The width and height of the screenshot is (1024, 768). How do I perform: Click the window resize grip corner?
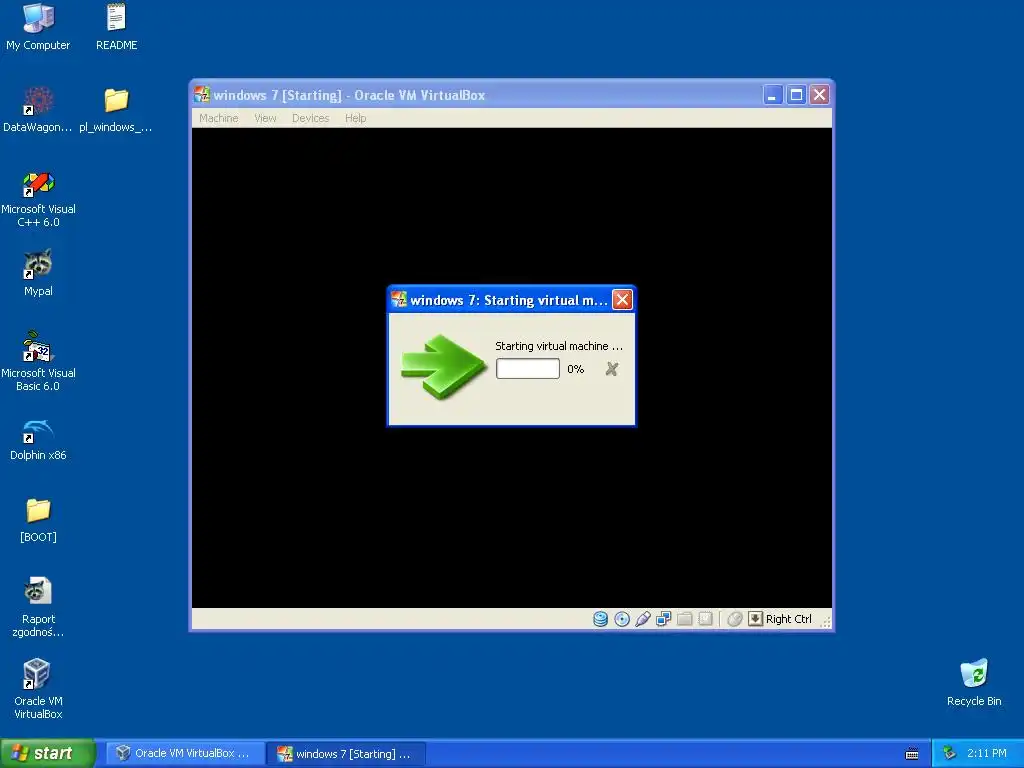[x=825, y=622]
